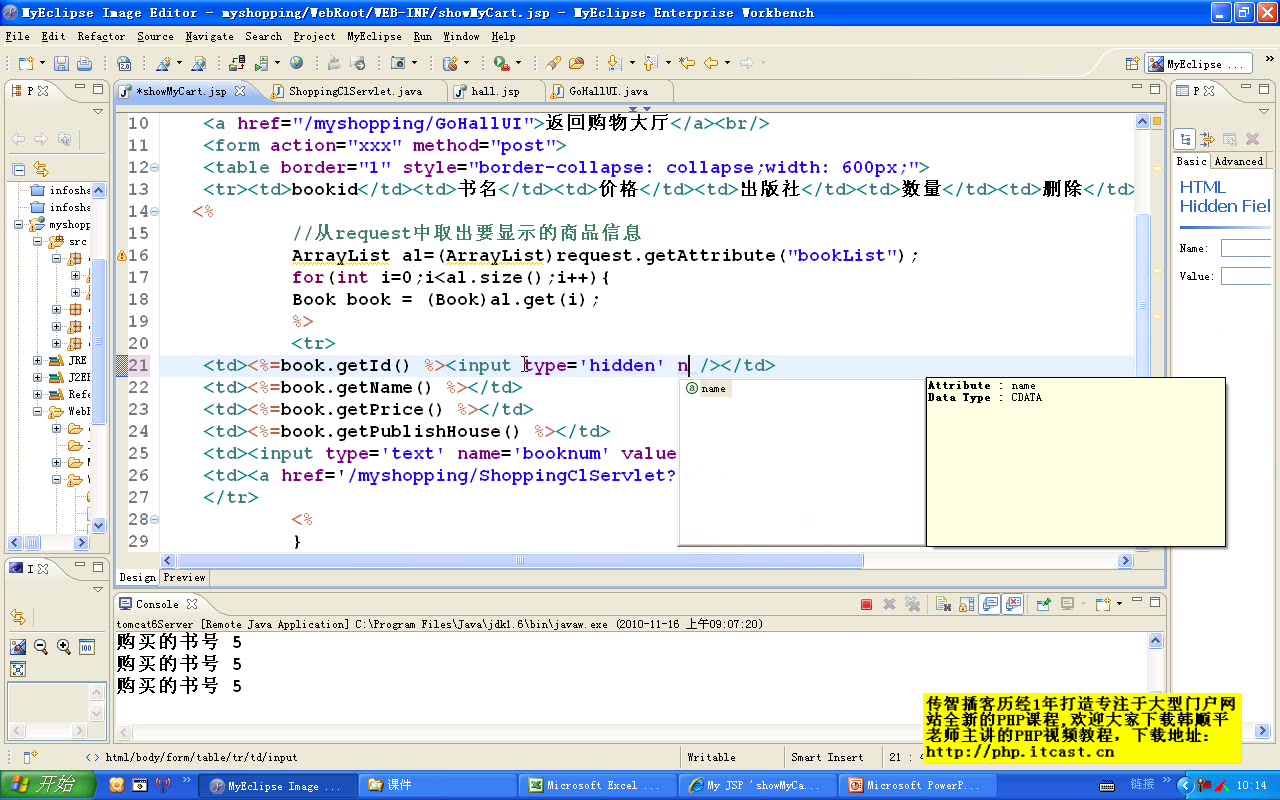This screenshot has height=800, width=1280.
Task: Open dropdown next to Run icon
Action: click(518, 63)
